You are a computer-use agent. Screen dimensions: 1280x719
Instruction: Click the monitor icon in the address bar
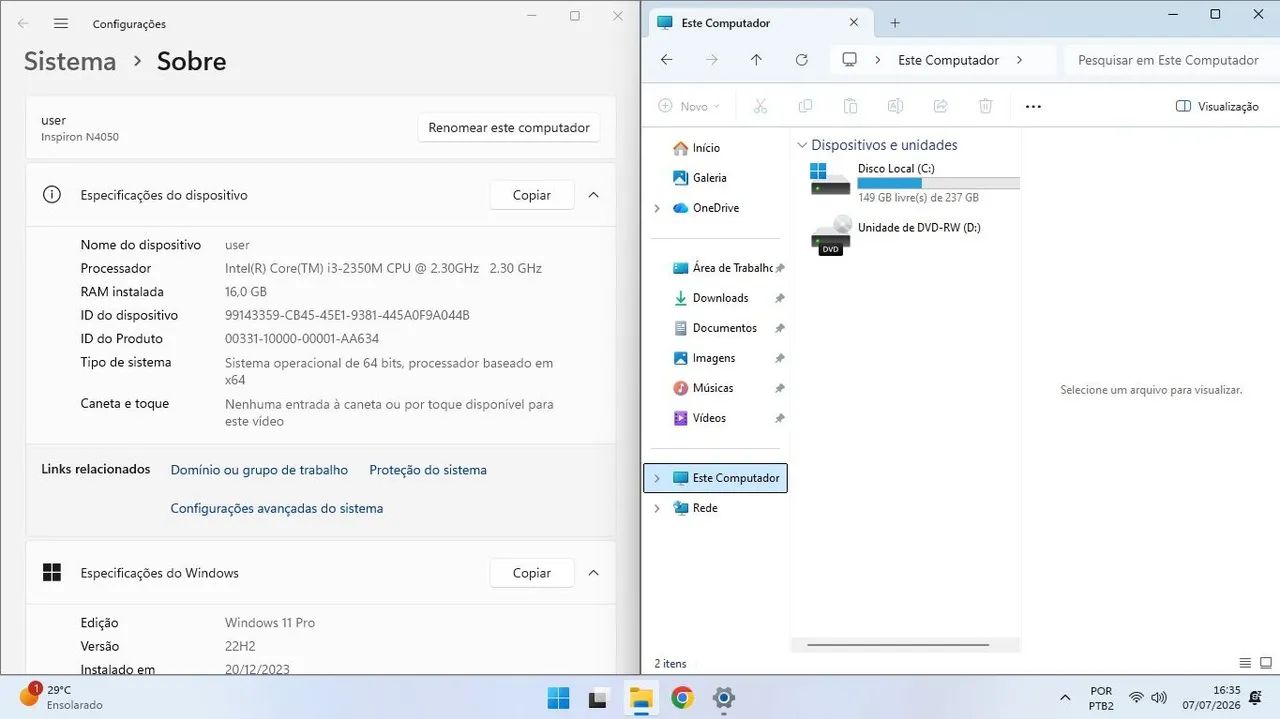pos(849,60)
